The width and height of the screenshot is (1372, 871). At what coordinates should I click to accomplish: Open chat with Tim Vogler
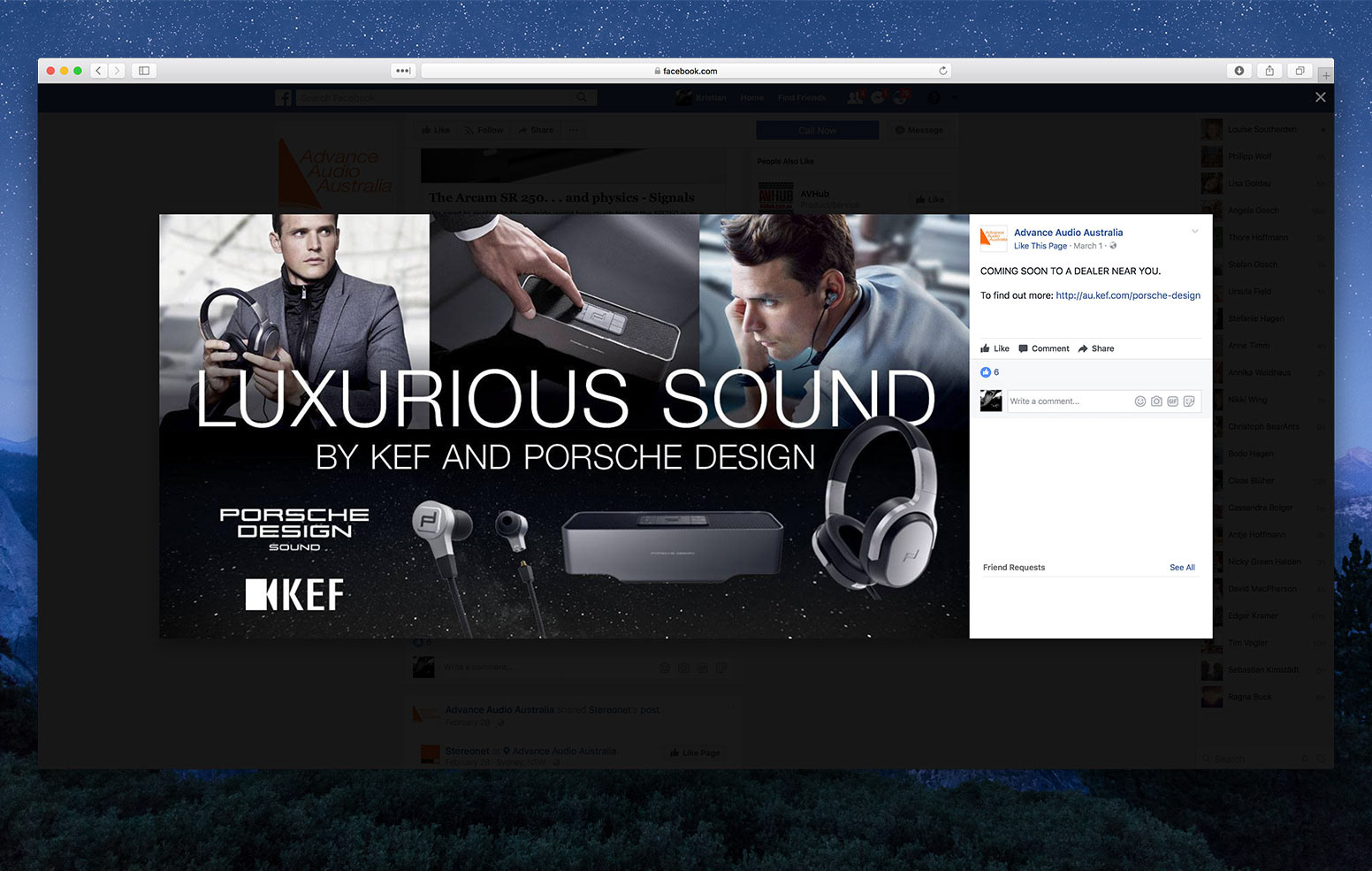(x=1264, y=643)
